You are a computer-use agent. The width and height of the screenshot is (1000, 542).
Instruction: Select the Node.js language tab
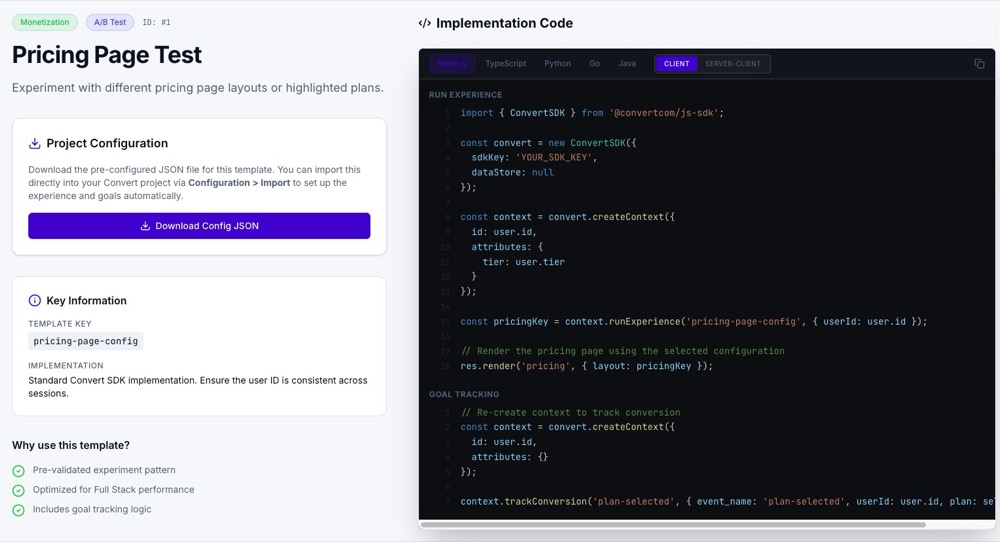pyautogui.click(x=451, y=64)
